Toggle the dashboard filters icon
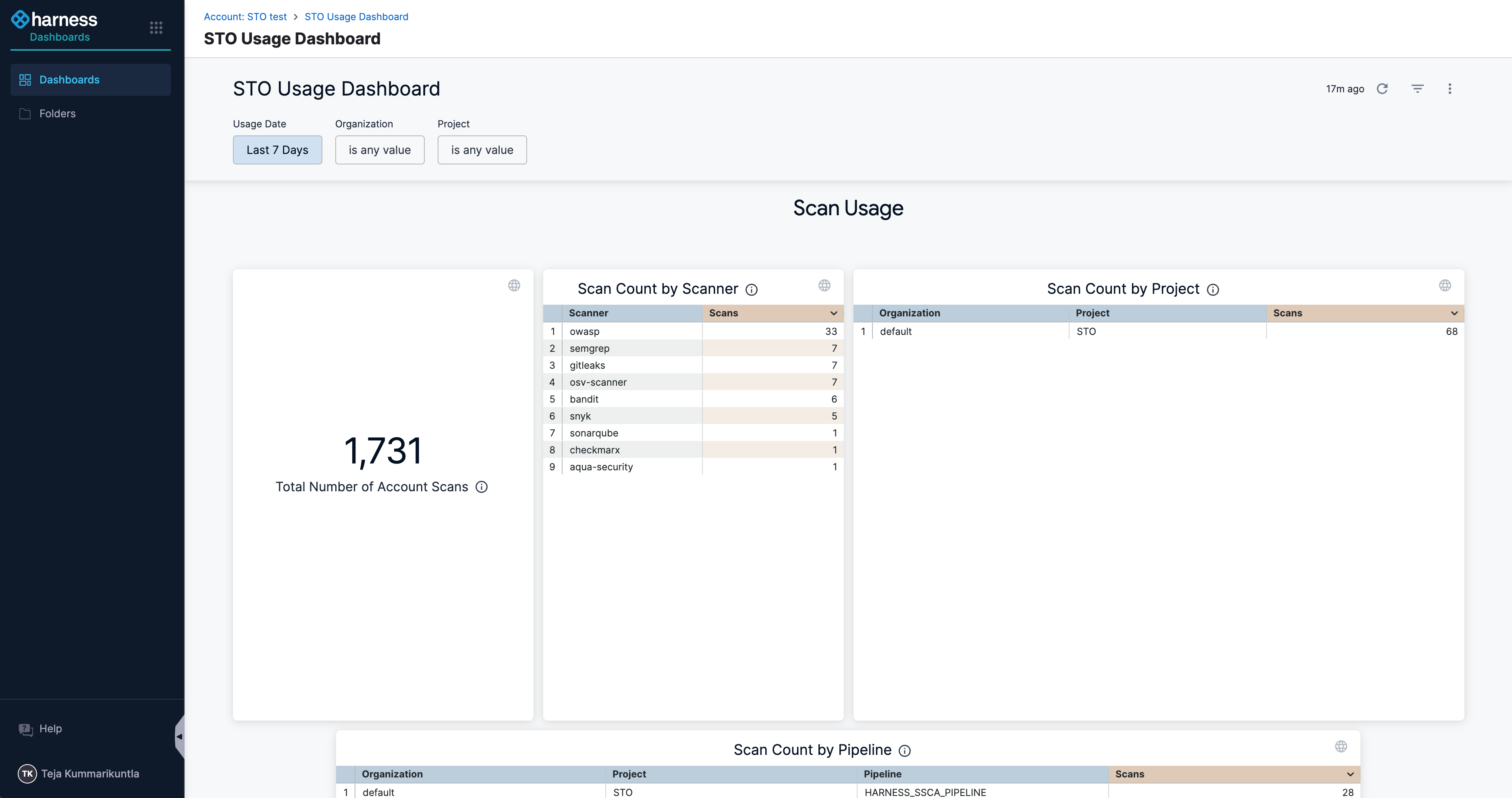 (1417, 89)
